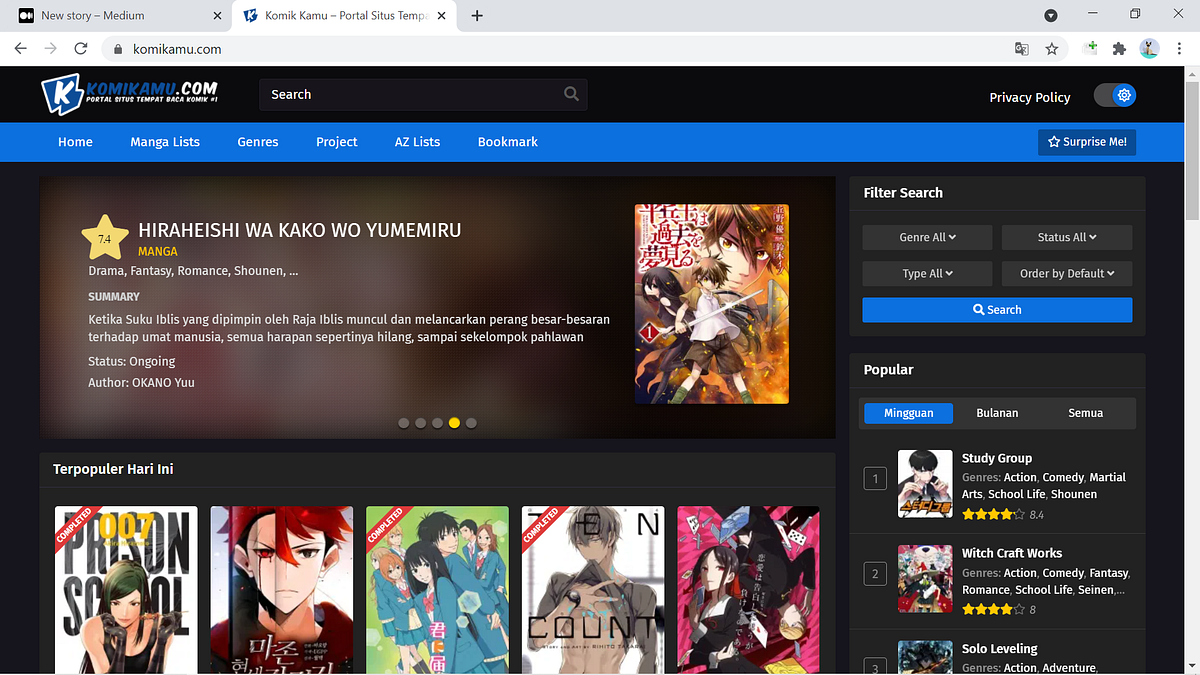This screenshot has width=1200, height=675.
Task: Open Study Group title link
Action: click(997, 458)
